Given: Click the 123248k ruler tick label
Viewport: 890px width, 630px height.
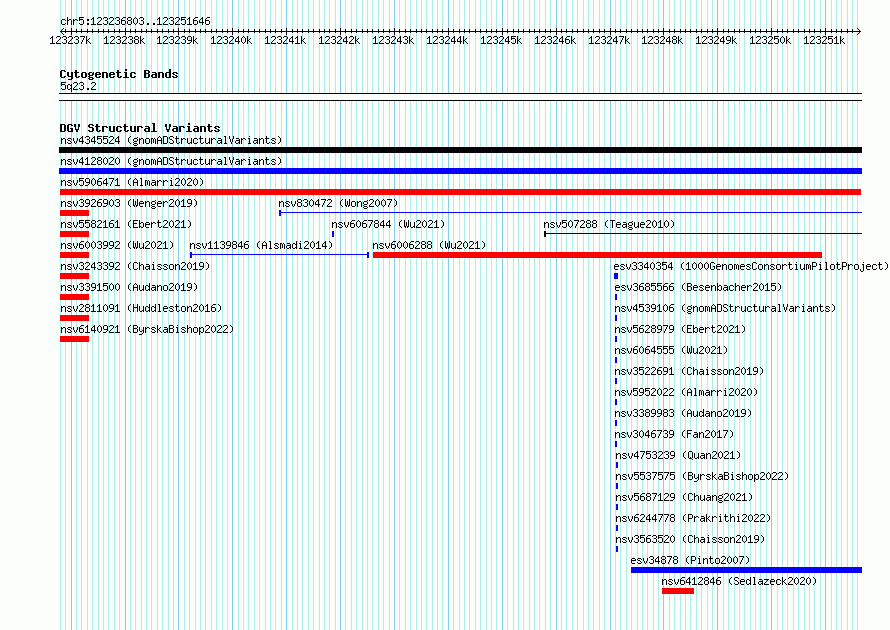Looking at the screenshot, I should click(662, 40).
